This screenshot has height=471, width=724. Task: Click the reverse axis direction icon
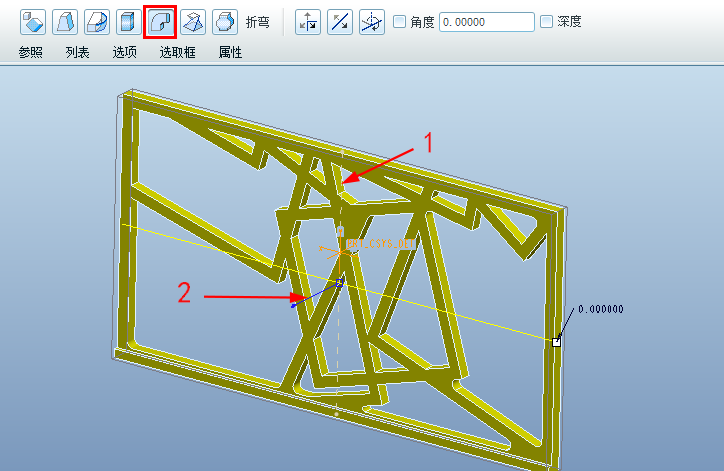[x=340, y=21]
